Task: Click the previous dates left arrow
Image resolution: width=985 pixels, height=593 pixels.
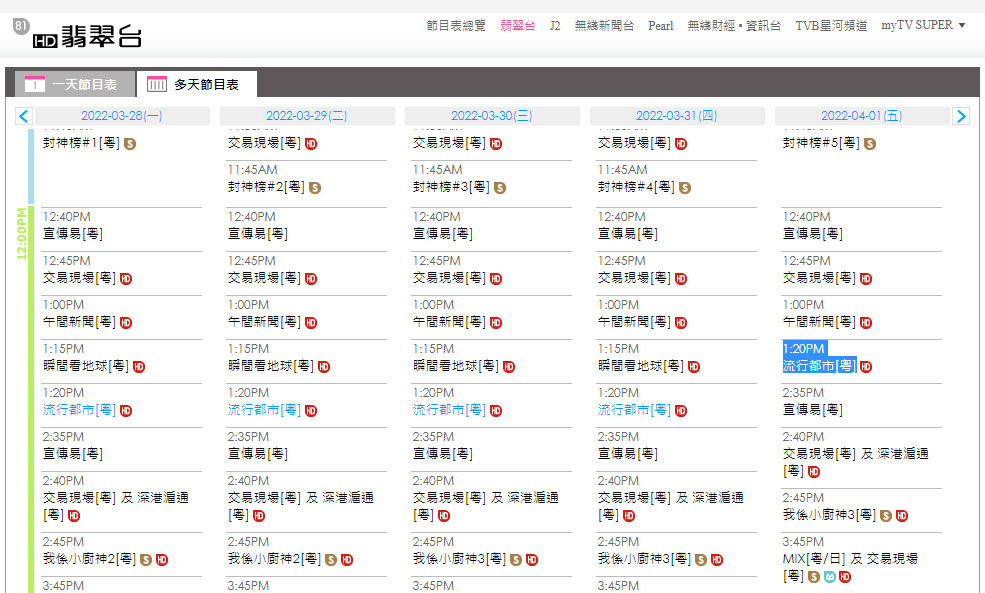Action: pyautogui.click(x=24, y=116)
